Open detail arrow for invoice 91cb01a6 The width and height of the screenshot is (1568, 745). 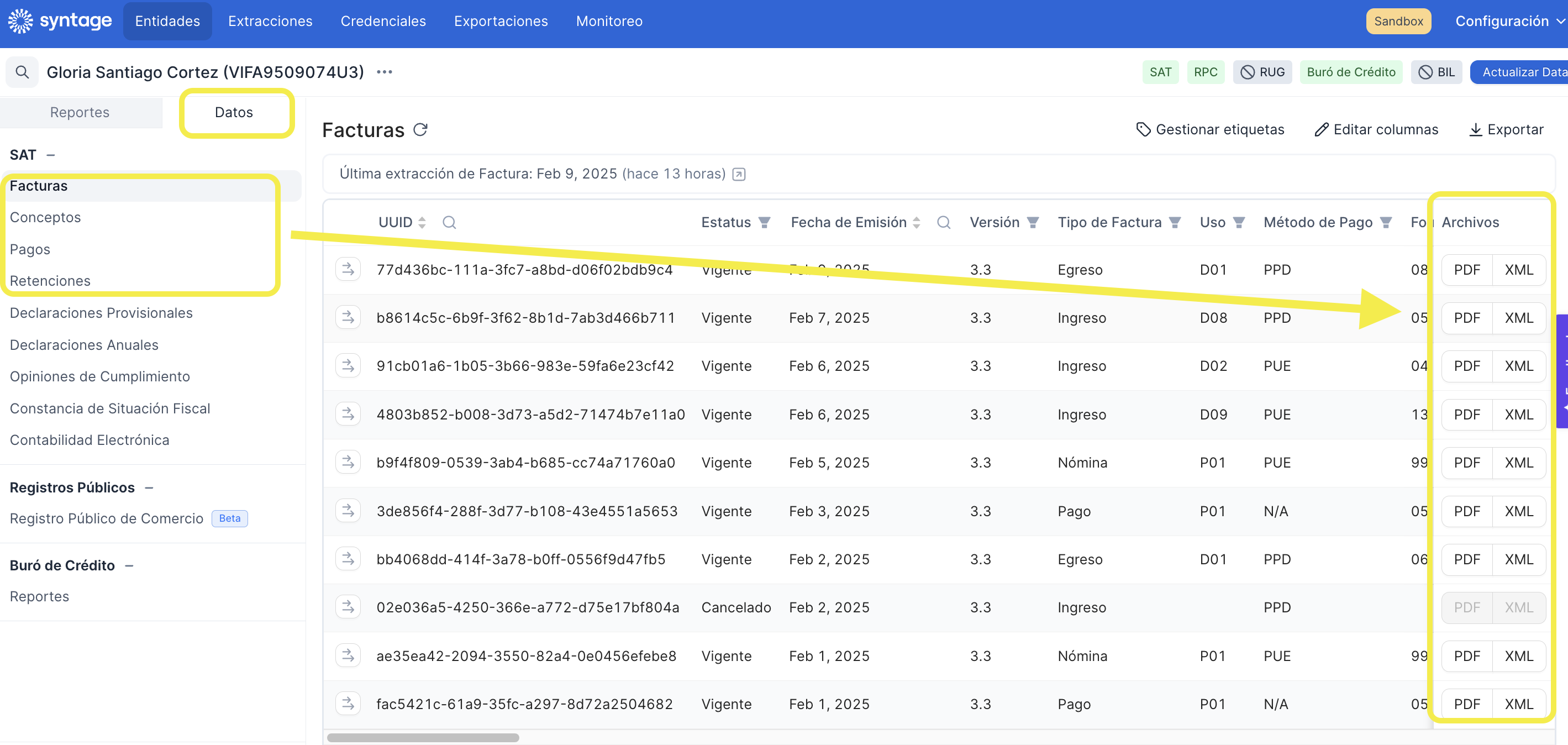click(348, 365)
